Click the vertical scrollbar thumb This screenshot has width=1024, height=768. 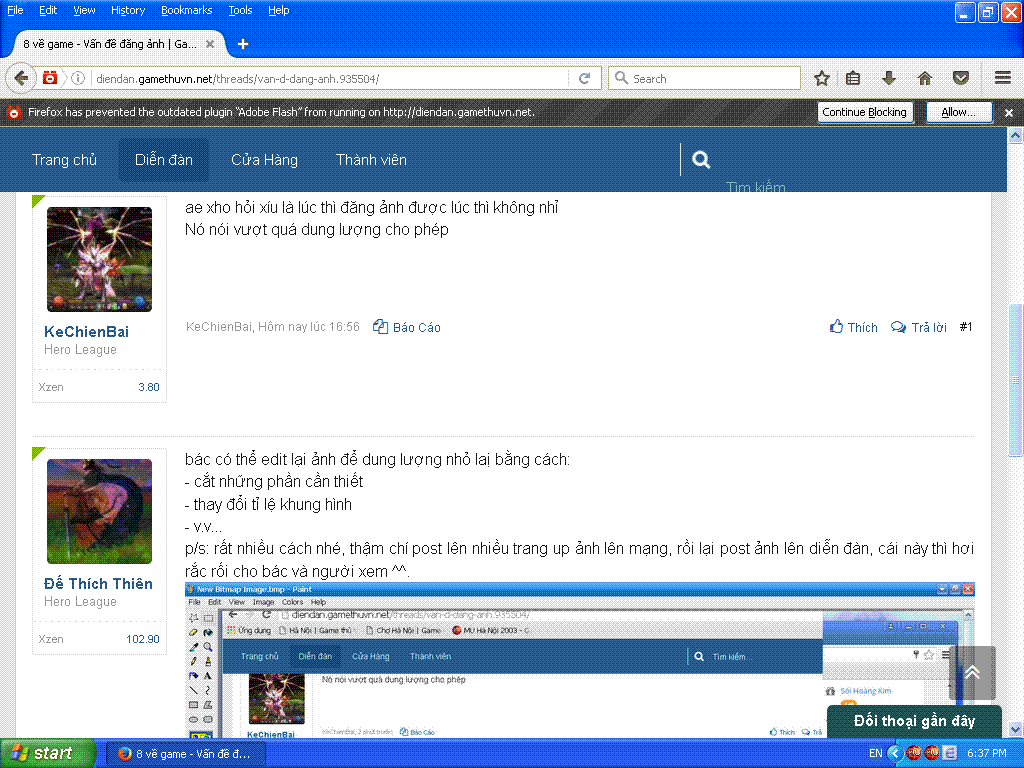(x=1016, y=380)
